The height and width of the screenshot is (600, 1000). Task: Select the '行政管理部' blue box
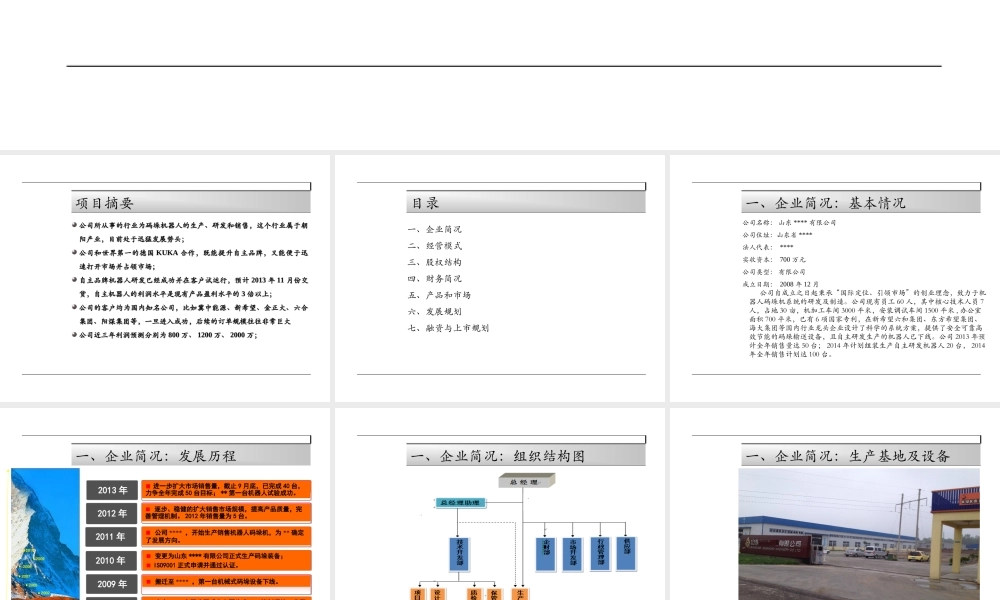[x=600, y=553]
